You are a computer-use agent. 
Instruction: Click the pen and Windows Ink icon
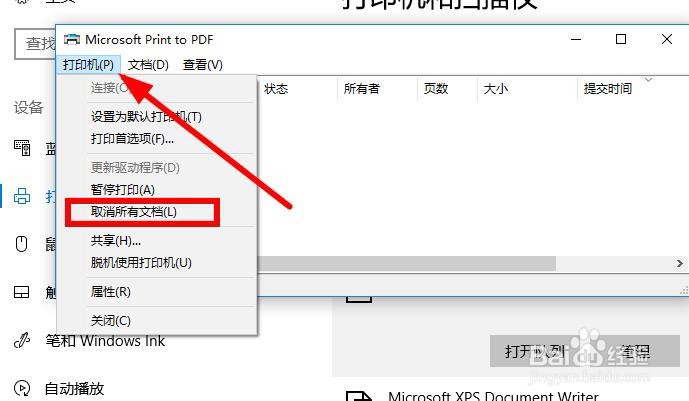(22, 340)
